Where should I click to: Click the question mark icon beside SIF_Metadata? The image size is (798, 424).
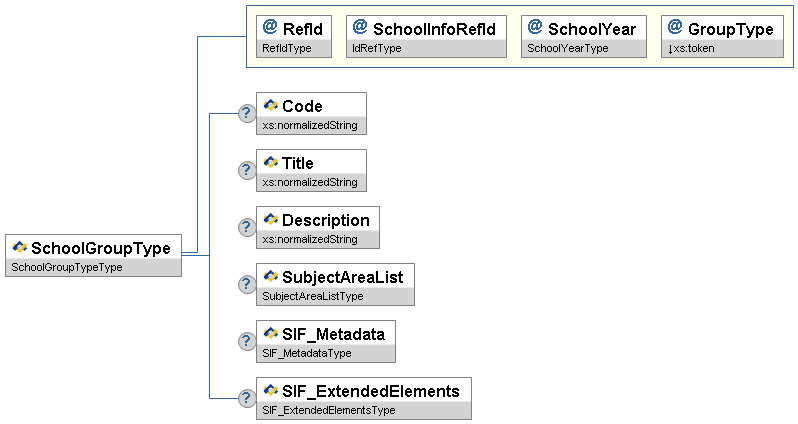pos(247,341)
